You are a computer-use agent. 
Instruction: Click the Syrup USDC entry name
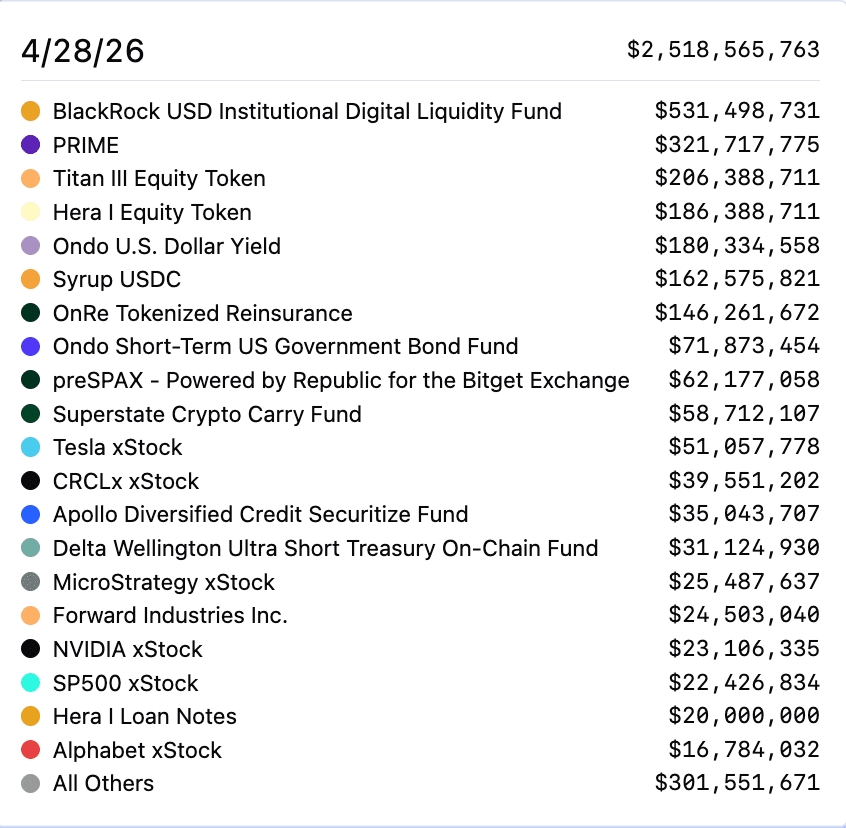pos(117,279)
